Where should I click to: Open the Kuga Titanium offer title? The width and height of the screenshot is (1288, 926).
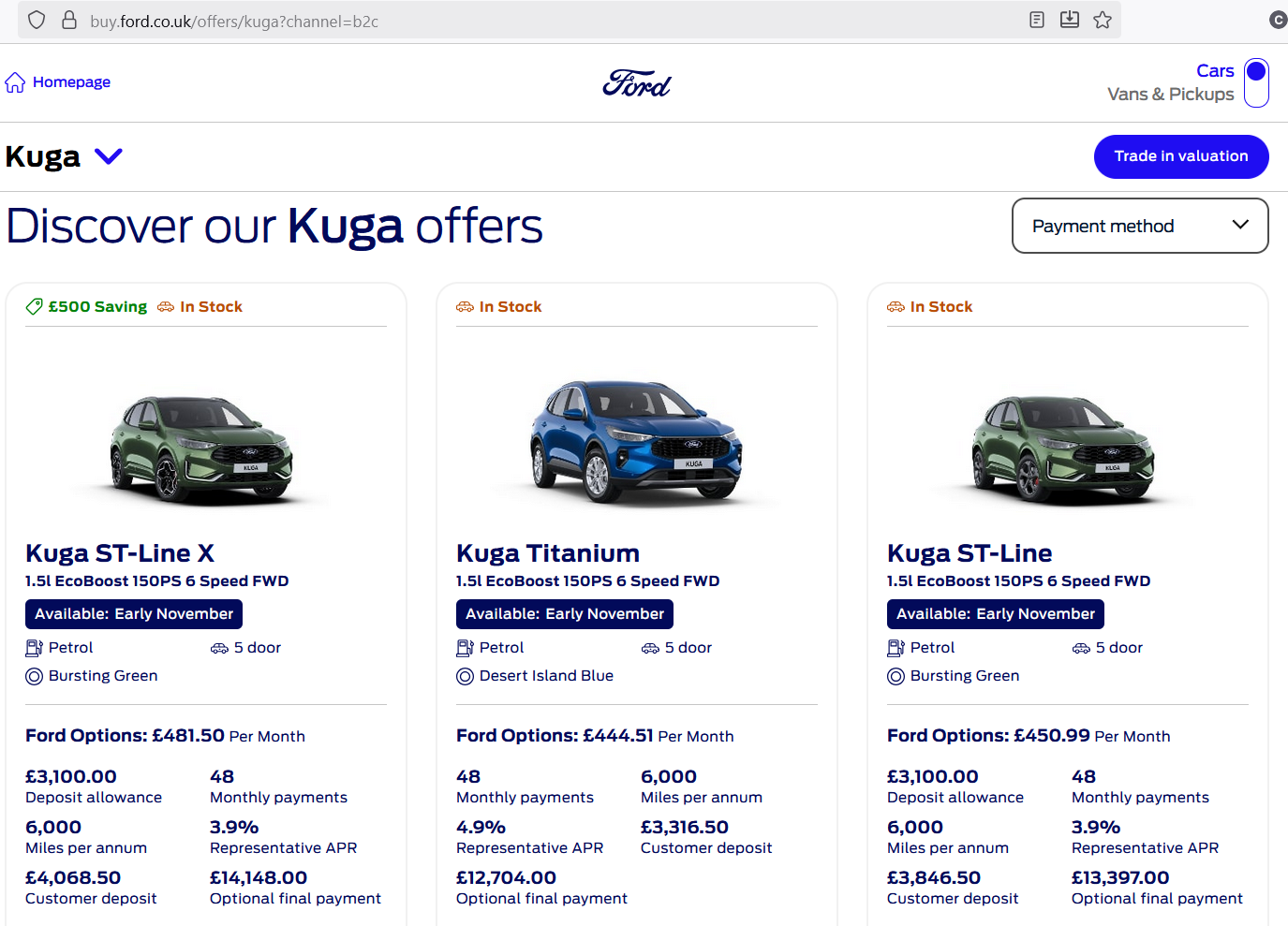pos(548,553)
